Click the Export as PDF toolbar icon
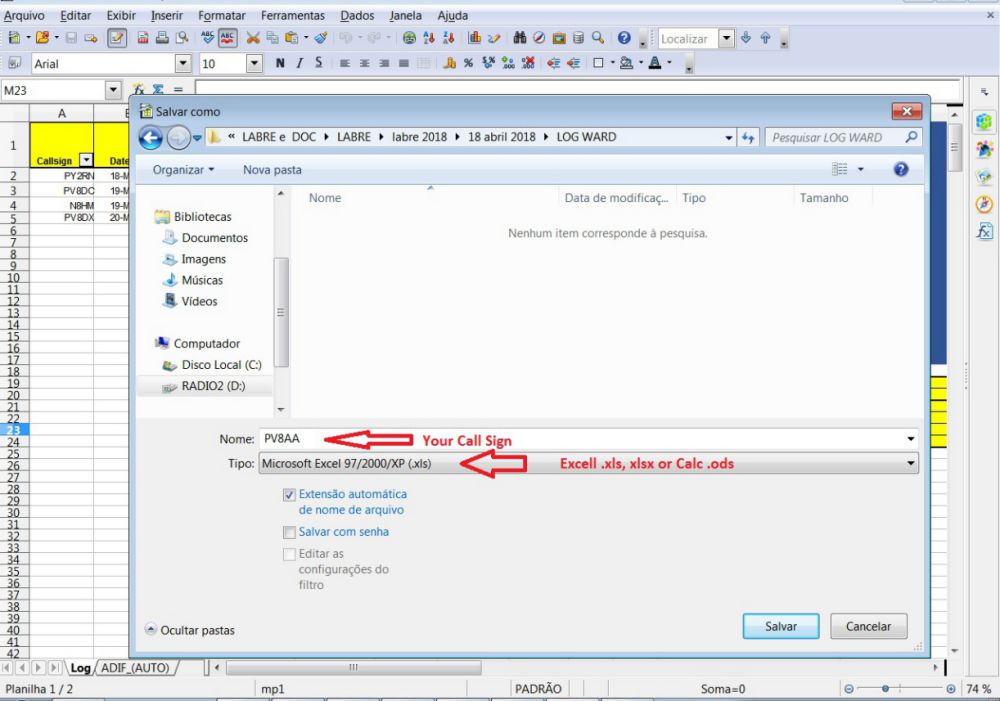 pos(144,38)
